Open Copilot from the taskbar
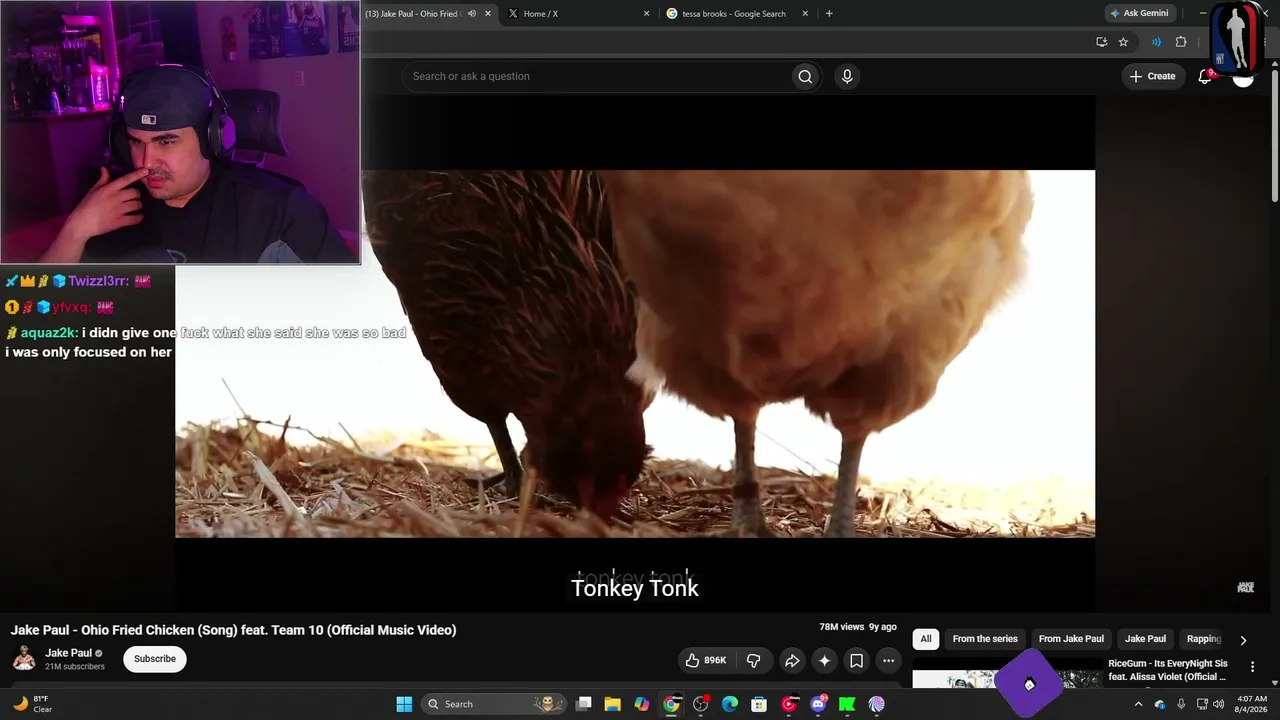Viewport: 1280px width, 720px height. [x=642, y=704]
